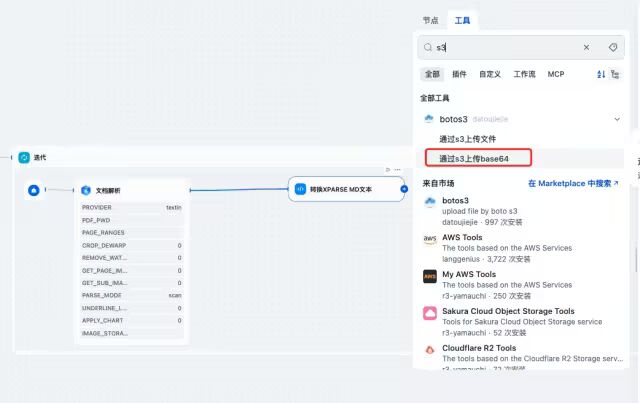This screenshot has height=403, width=640.
Task: Select the 自定义 filter tab
Action: click(490, 74)
